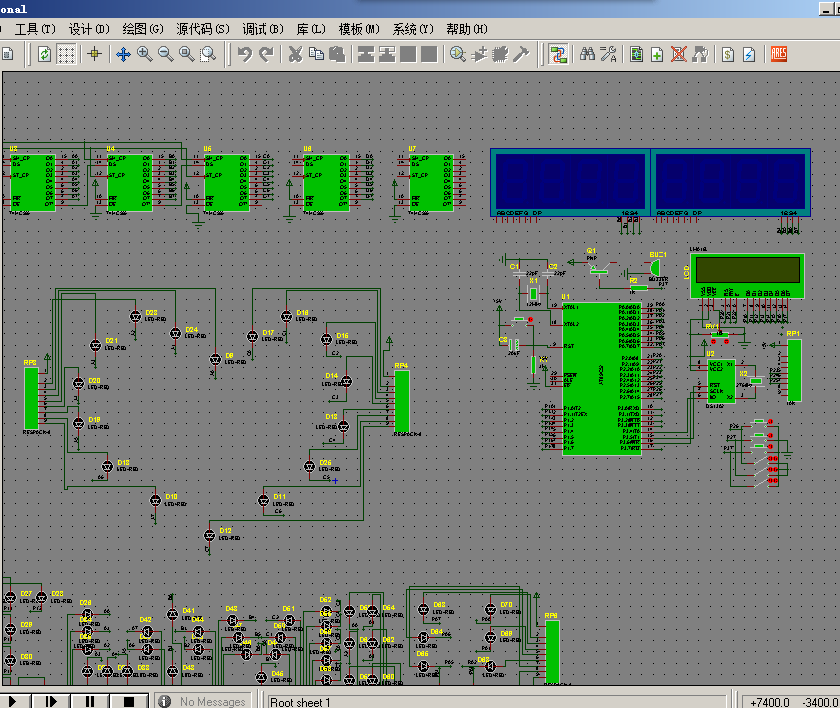
Task: Open the 设计(D) menu
Action: coord(89,29)
